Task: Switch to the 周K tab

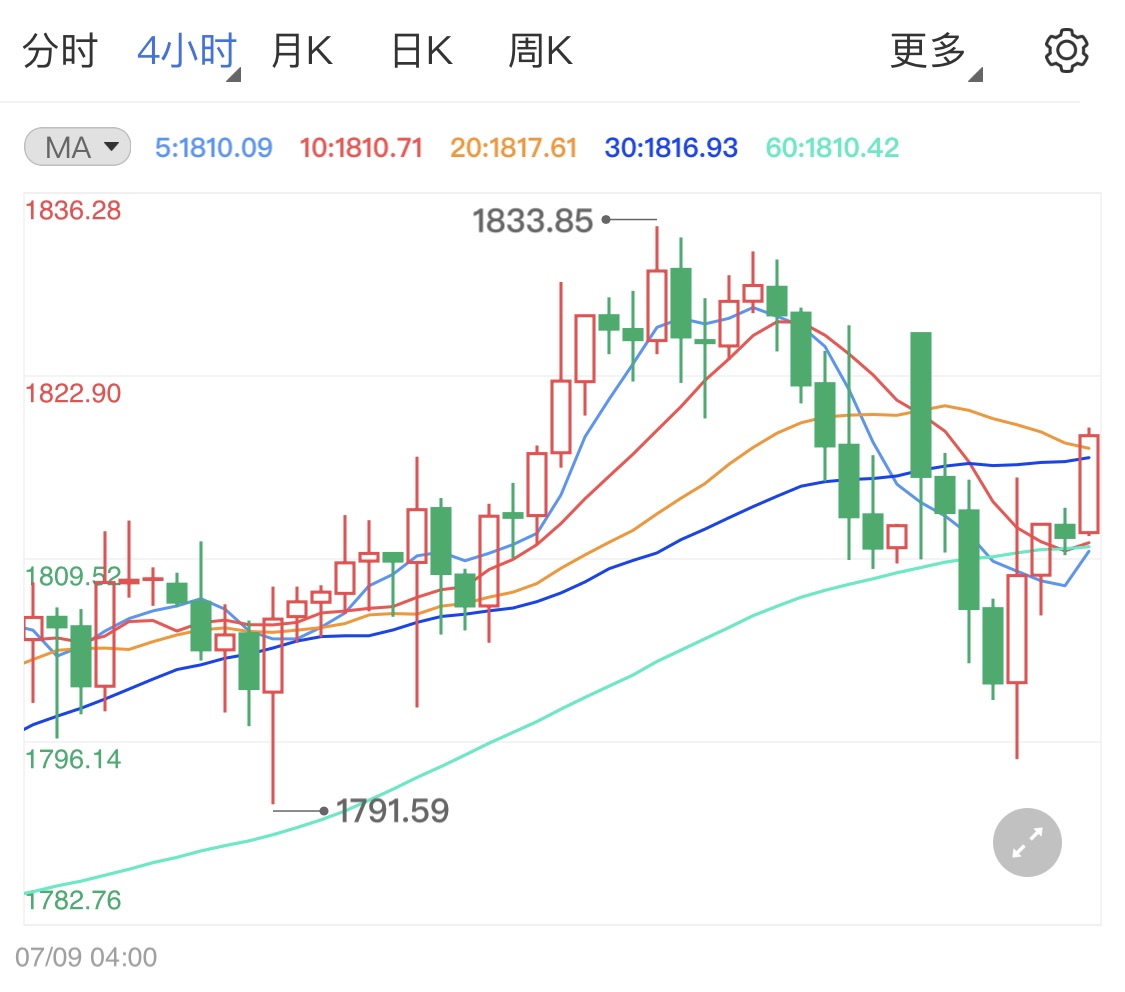Action: [x=540, y=51]
